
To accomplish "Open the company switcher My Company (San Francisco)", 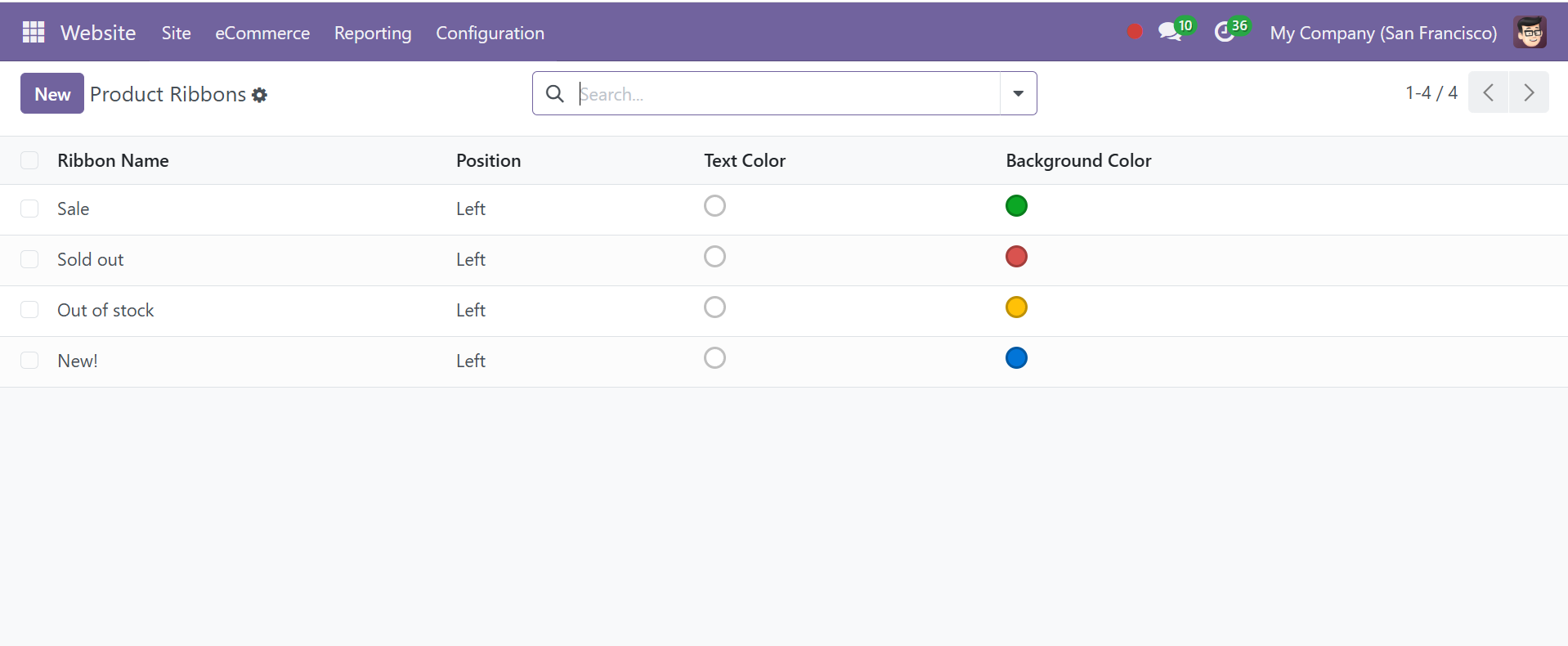I will click(1383, 33).
